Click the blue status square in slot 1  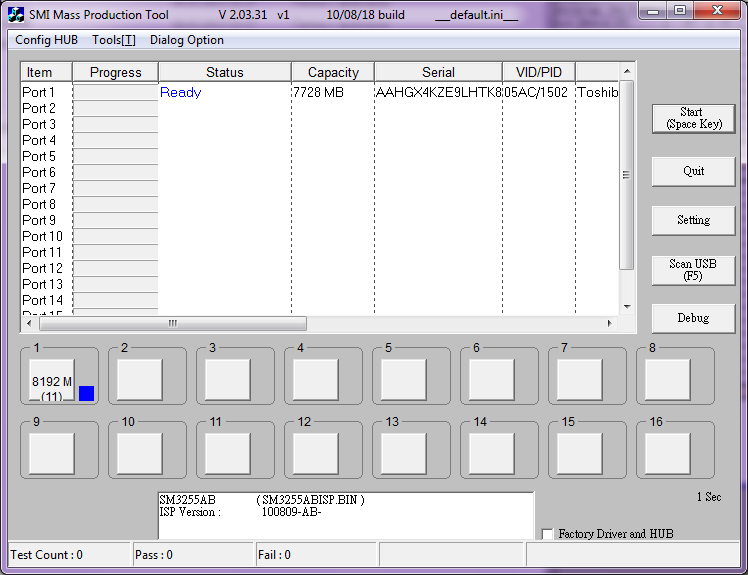(x=86, y=393)
